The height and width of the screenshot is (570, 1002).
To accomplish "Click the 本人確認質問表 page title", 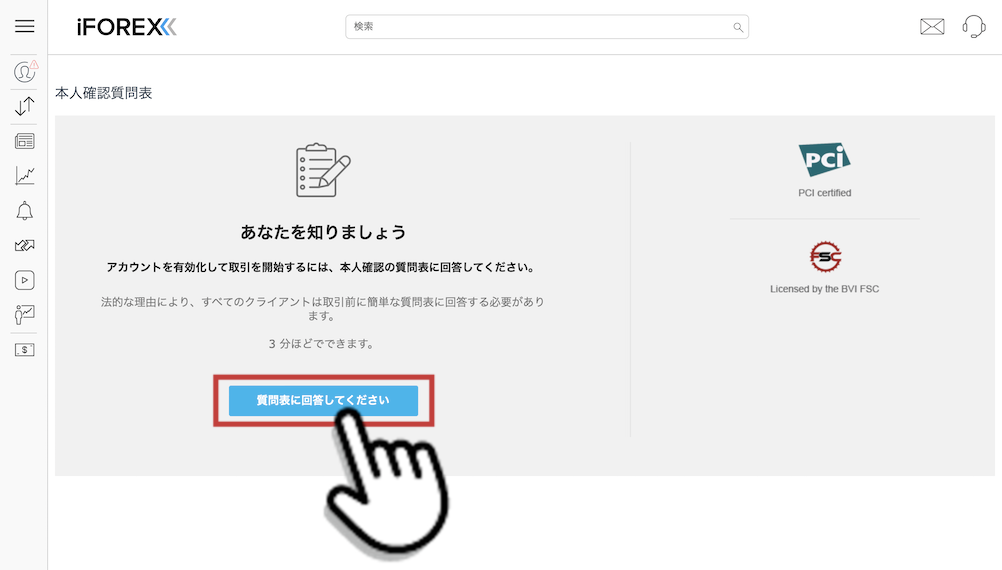I will [104, 93].
